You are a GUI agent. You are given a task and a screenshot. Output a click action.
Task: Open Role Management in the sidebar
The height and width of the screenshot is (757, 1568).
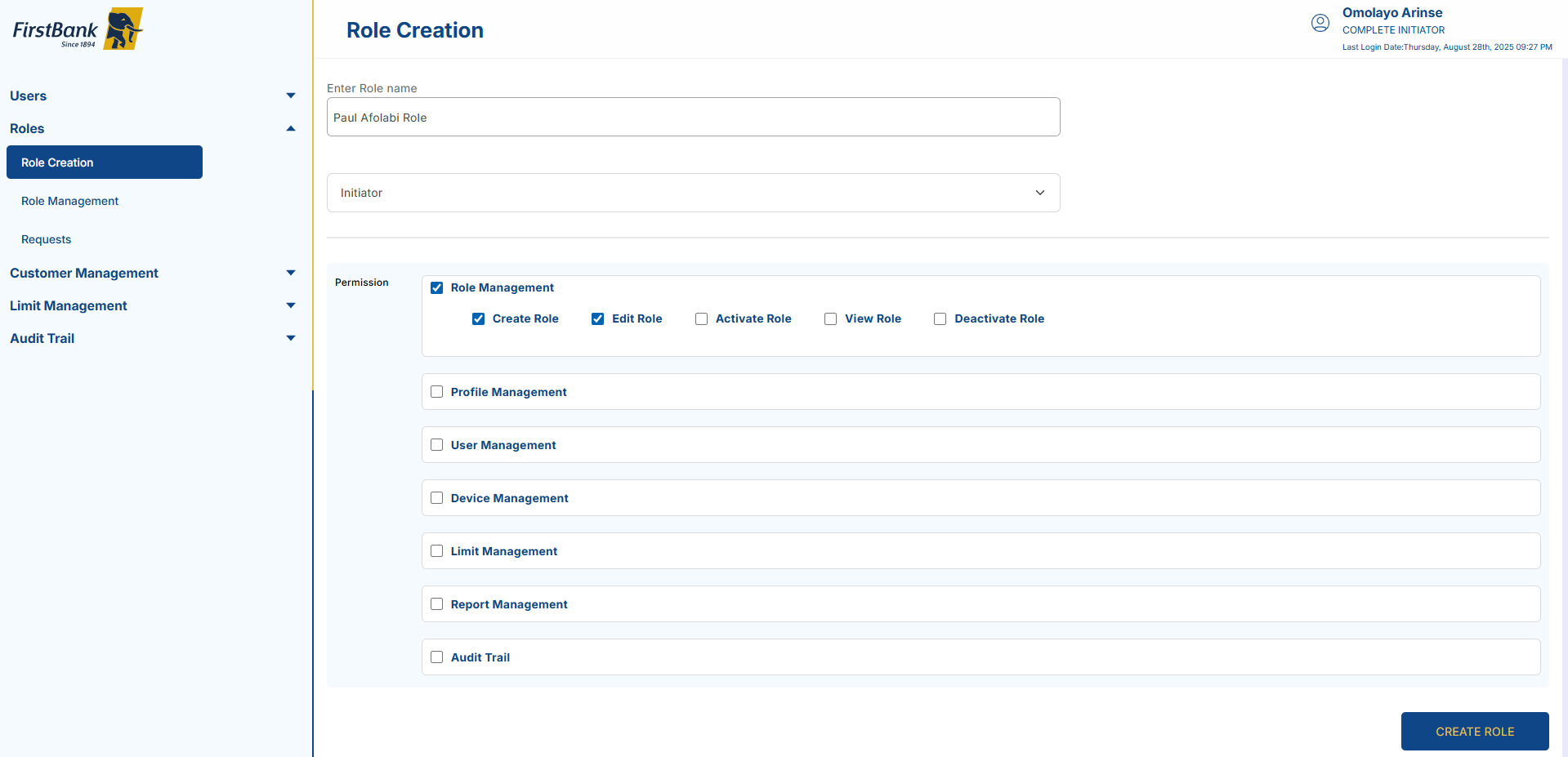pyautogui.click(x=69, y=201)
